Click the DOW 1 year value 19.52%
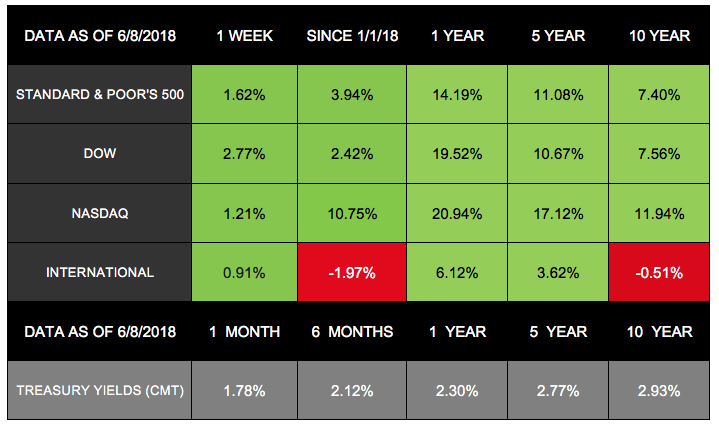This screenshot has height=428, width=719. point(456,154)
